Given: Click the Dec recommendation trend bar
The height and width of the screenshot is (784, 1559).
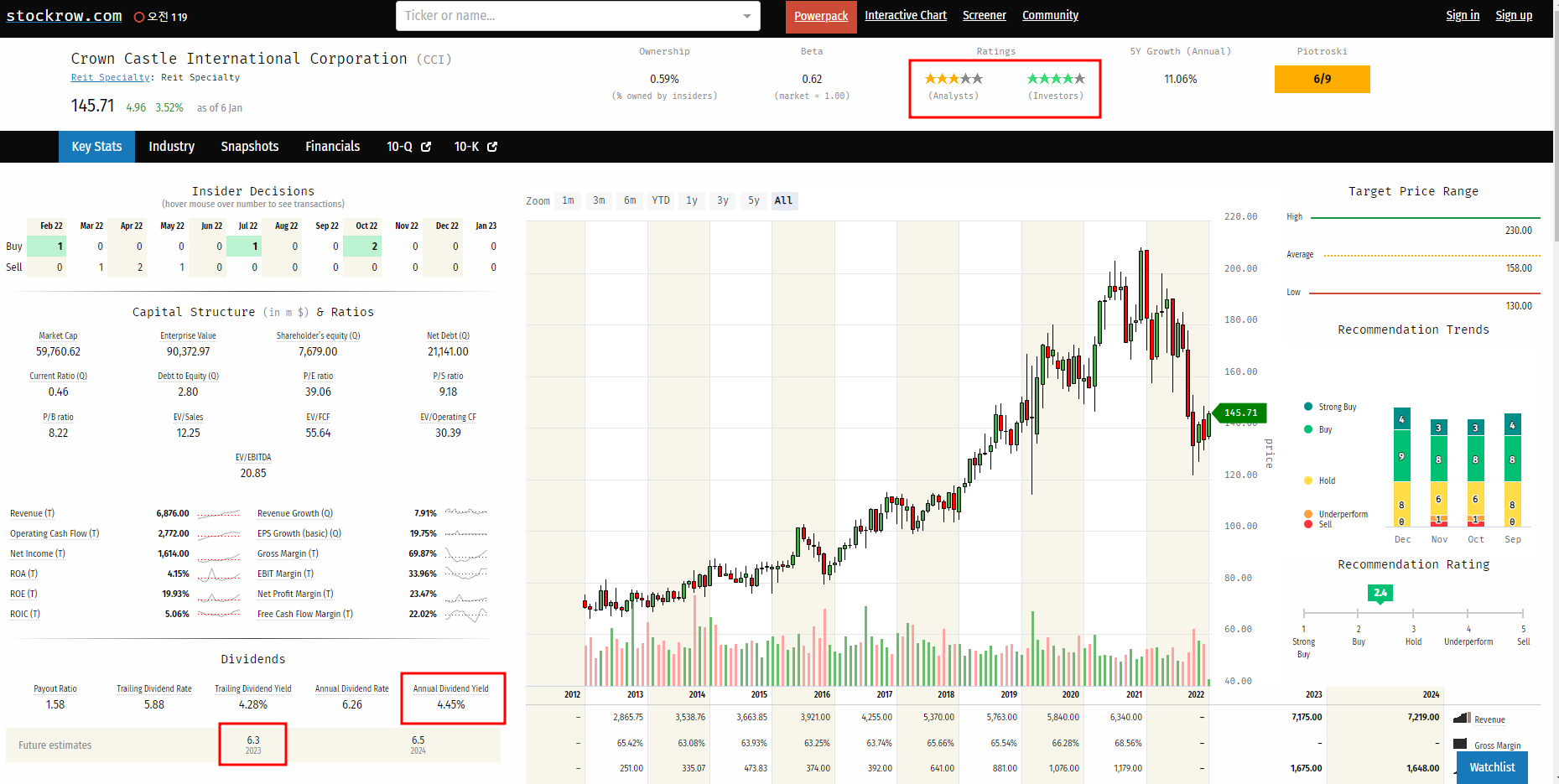Looking at the screenshot, I should click(x=1402, y=468).
